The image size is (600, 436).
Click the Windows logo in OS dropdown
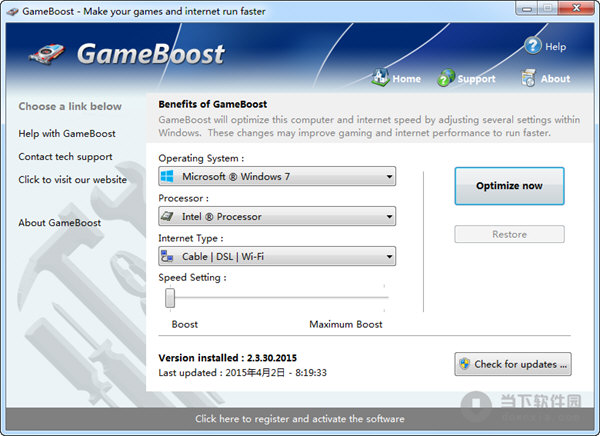point(167,176)
